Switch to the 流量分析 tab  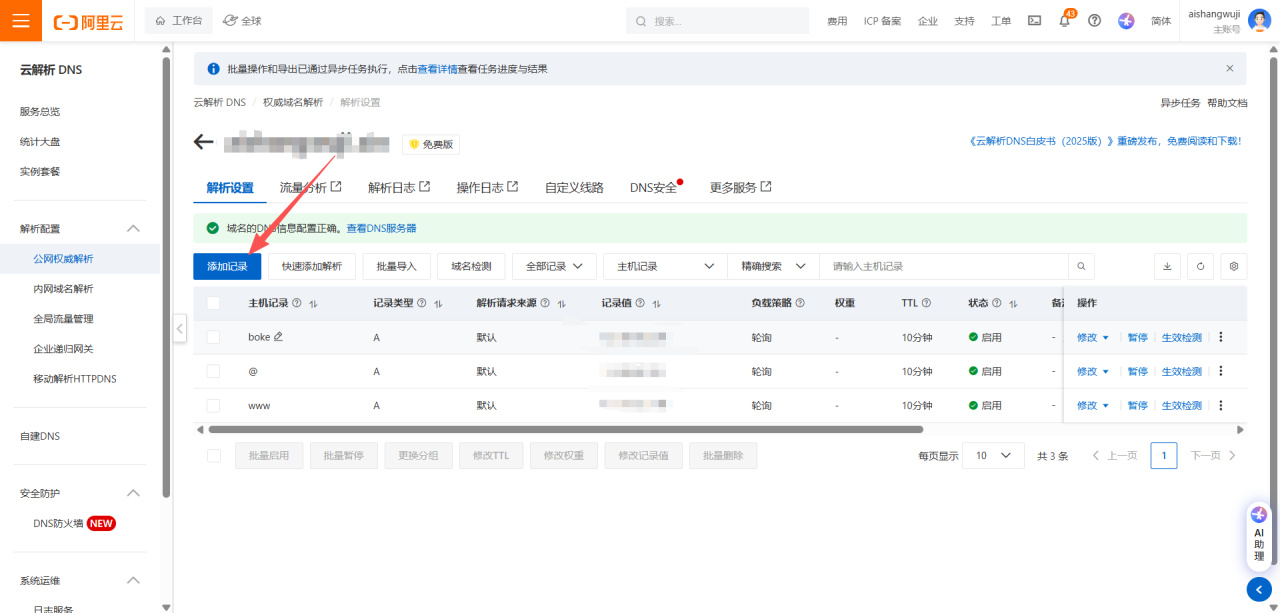click(310, 187)
